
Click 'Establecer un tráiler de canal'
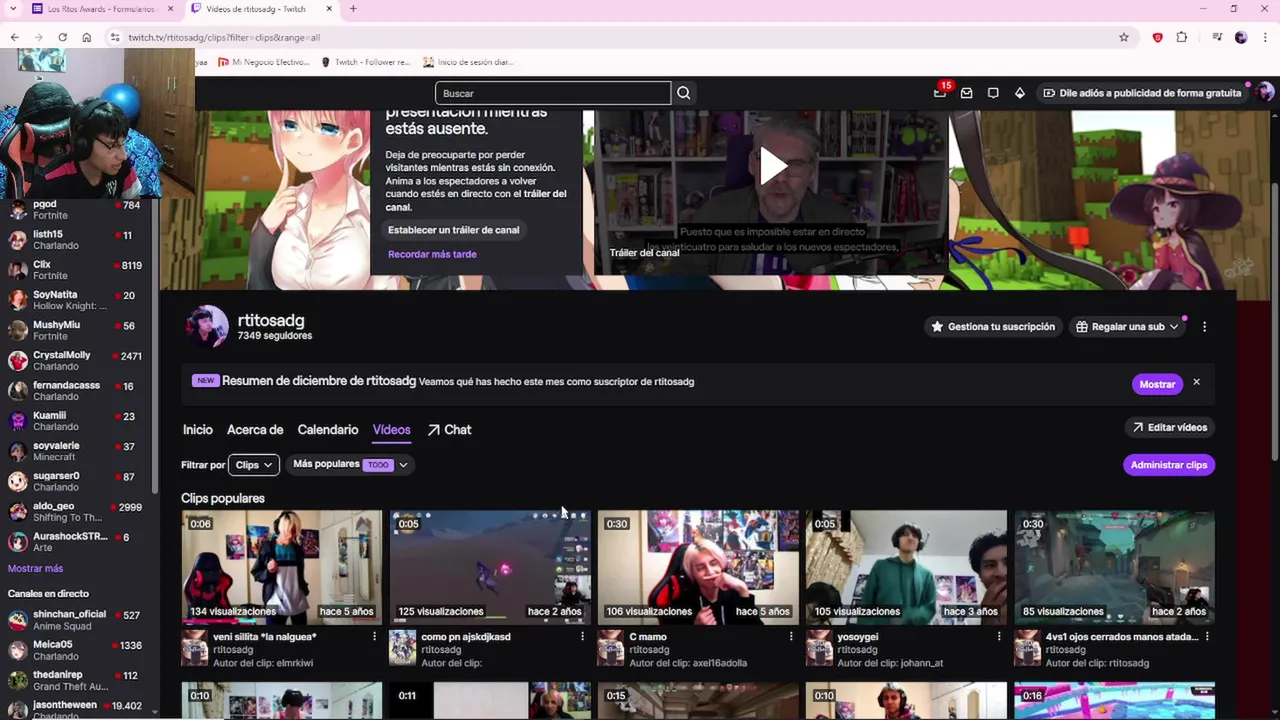pos(453,230)
